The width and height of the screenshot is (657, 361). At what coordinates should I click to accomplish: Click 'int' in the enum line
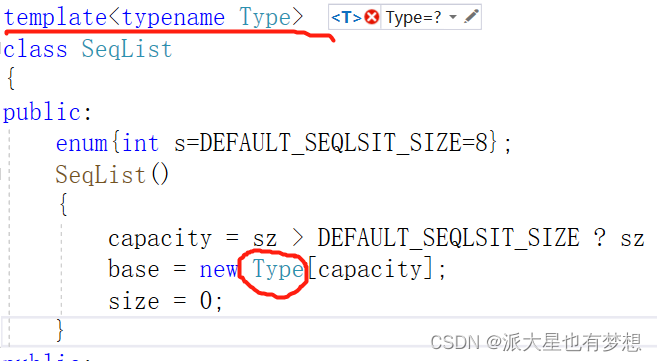(x=140, y=143)
